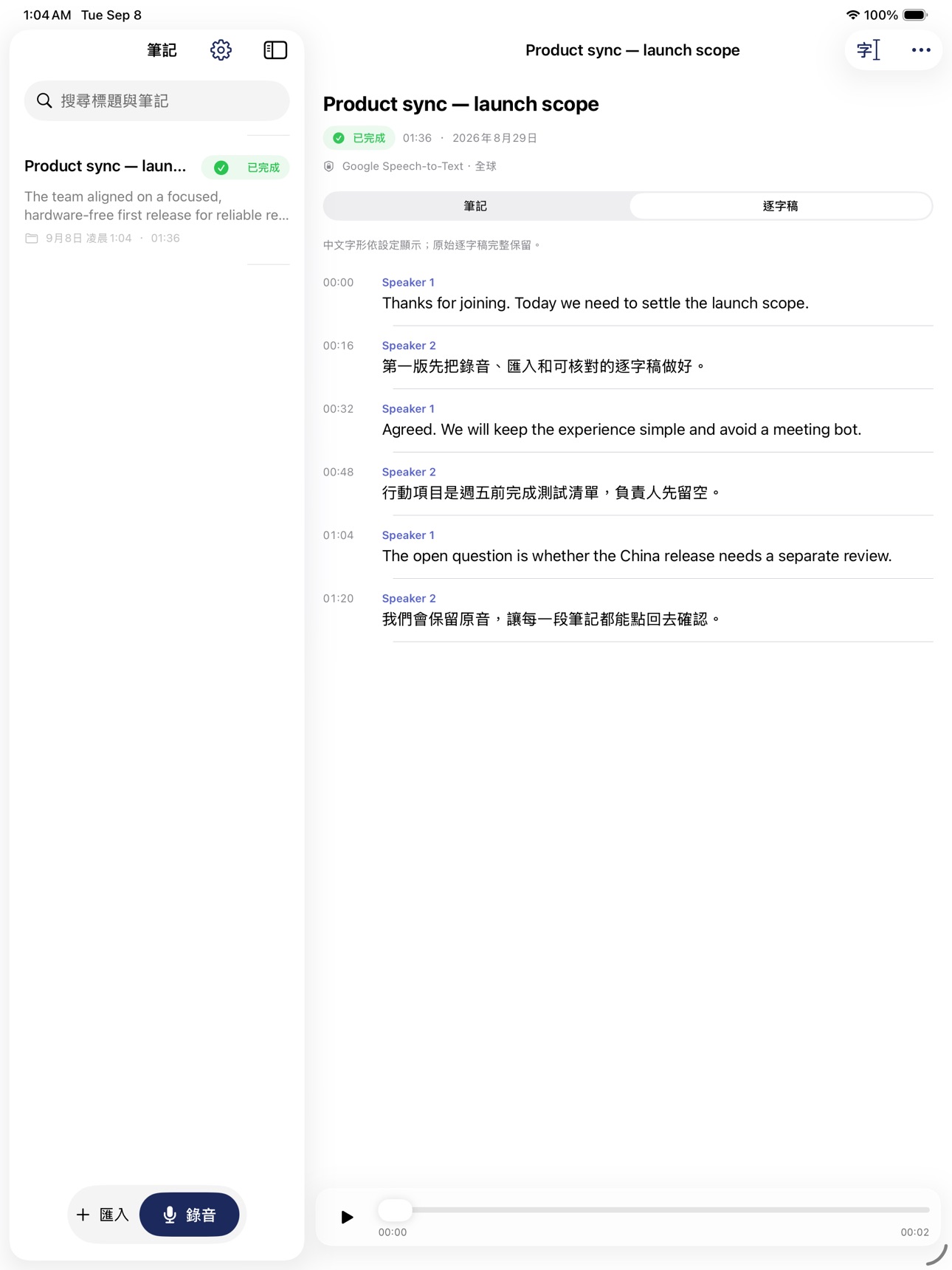Play the recording audio

[x=347, y=1216]
